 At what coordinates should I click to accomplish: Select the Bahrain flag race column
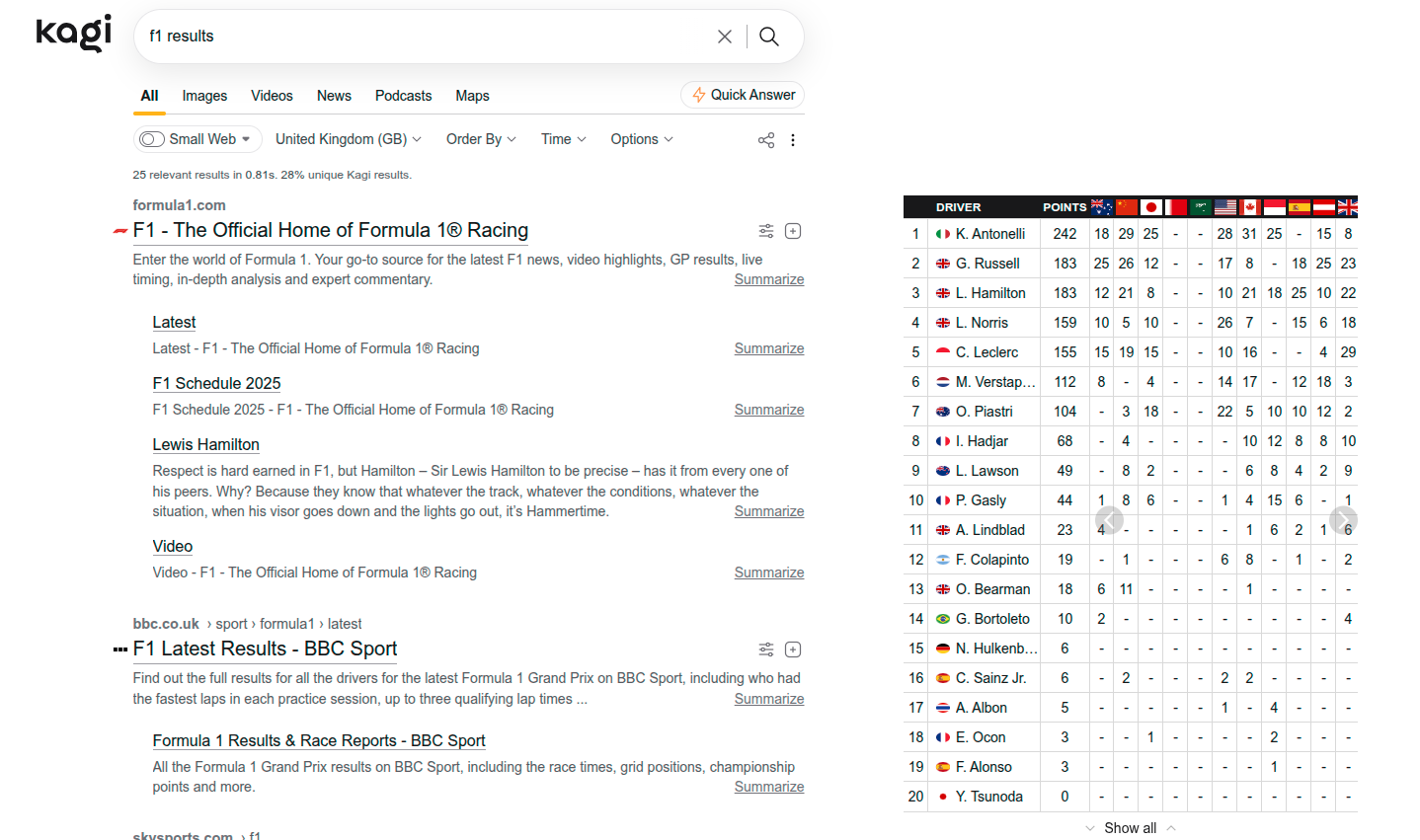[1176, 207]
